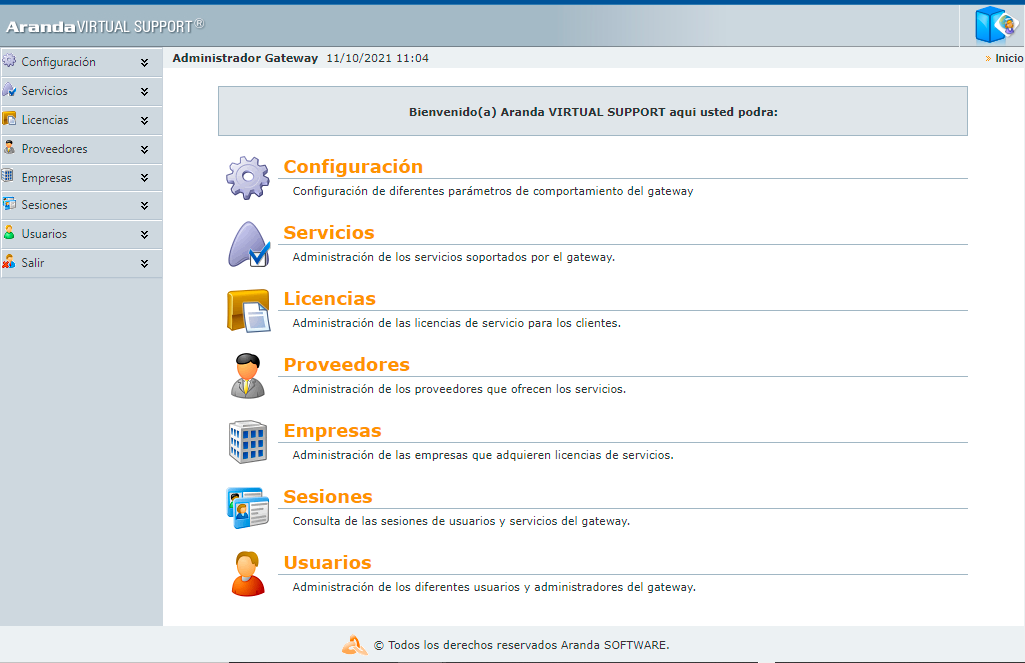The width and height of the screenshot is (1025, 663).
Task: Open the large Empresas building icon
Action: coord(248,442)
